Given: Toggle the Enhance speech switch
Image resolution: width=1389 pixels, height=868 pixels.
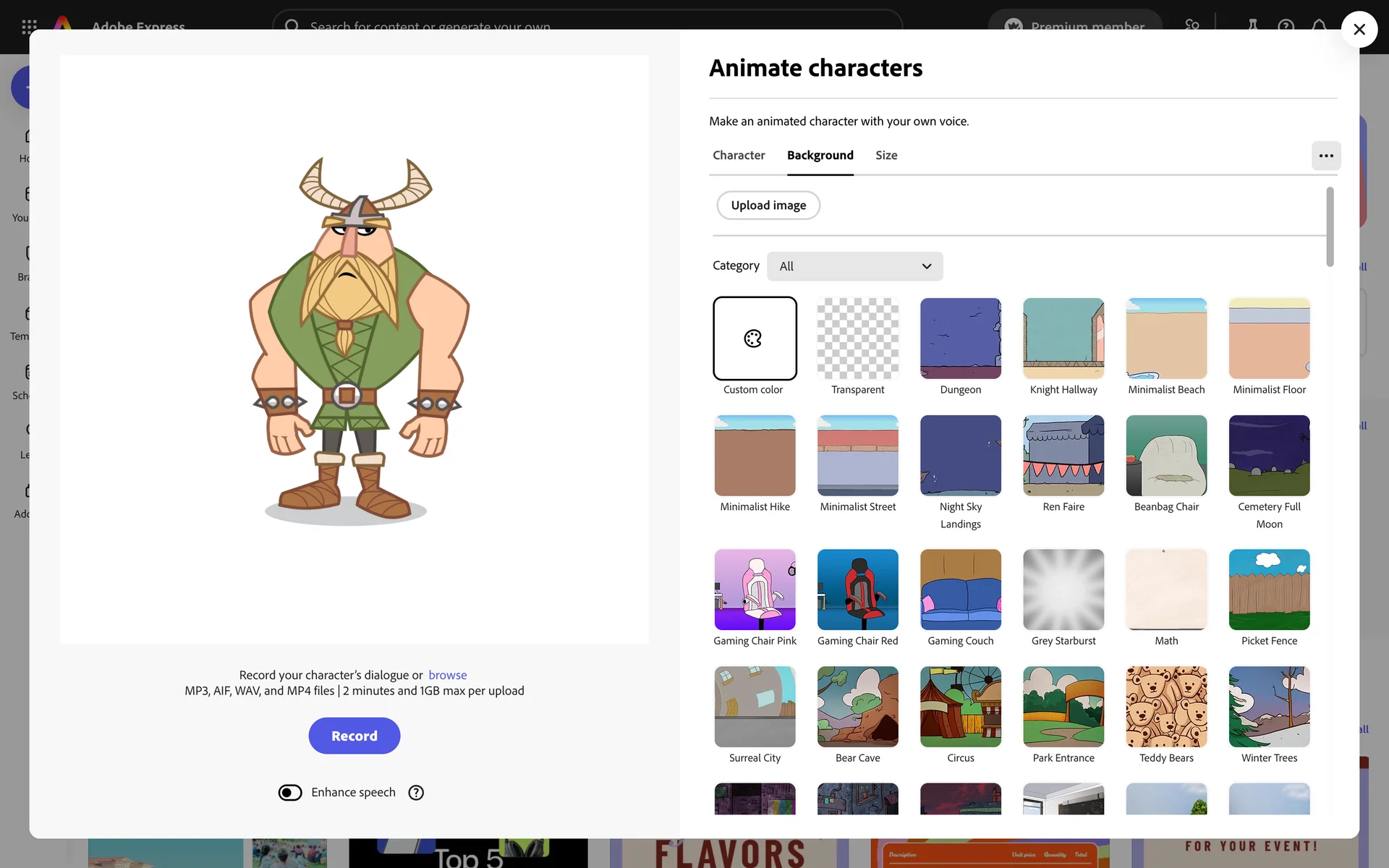Looking at the screenshot, I should pyautogui.click(x=290, y=793).
